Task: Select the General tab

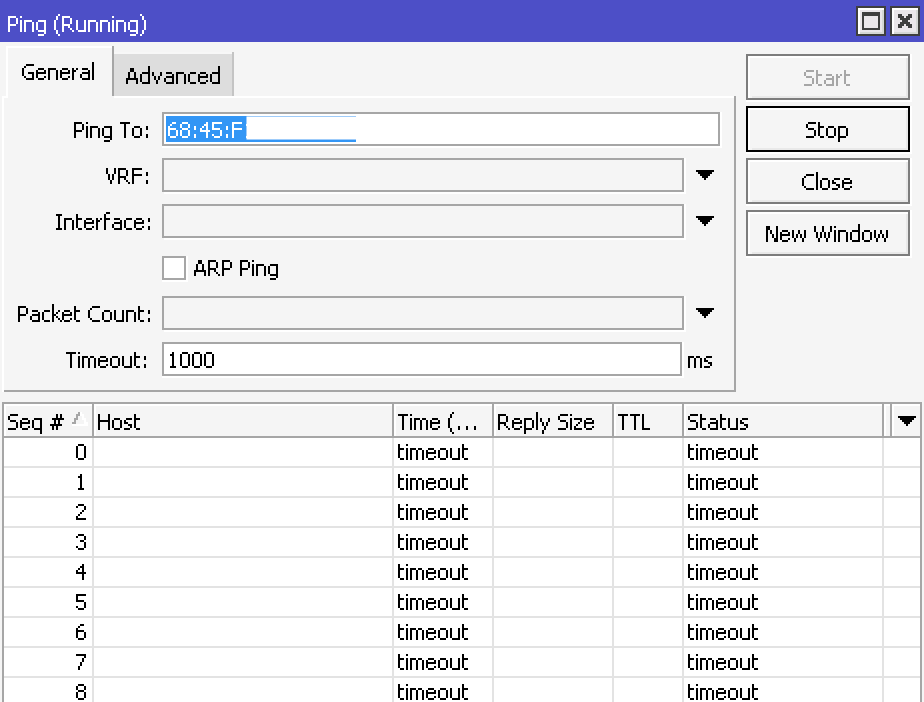Action: [x=58, y=72]
